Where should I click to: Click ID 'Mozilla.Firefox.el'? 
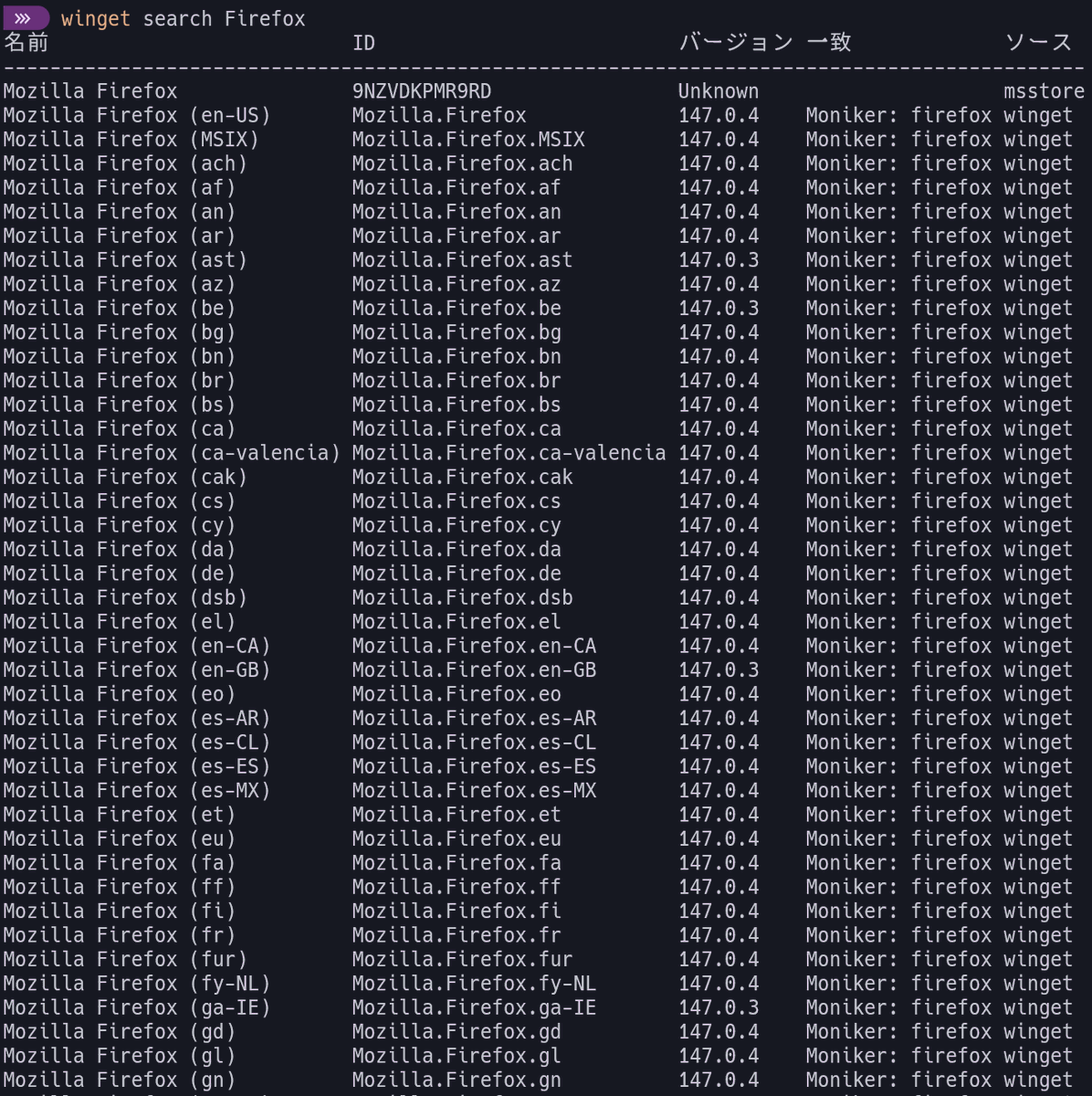[457, 622]
